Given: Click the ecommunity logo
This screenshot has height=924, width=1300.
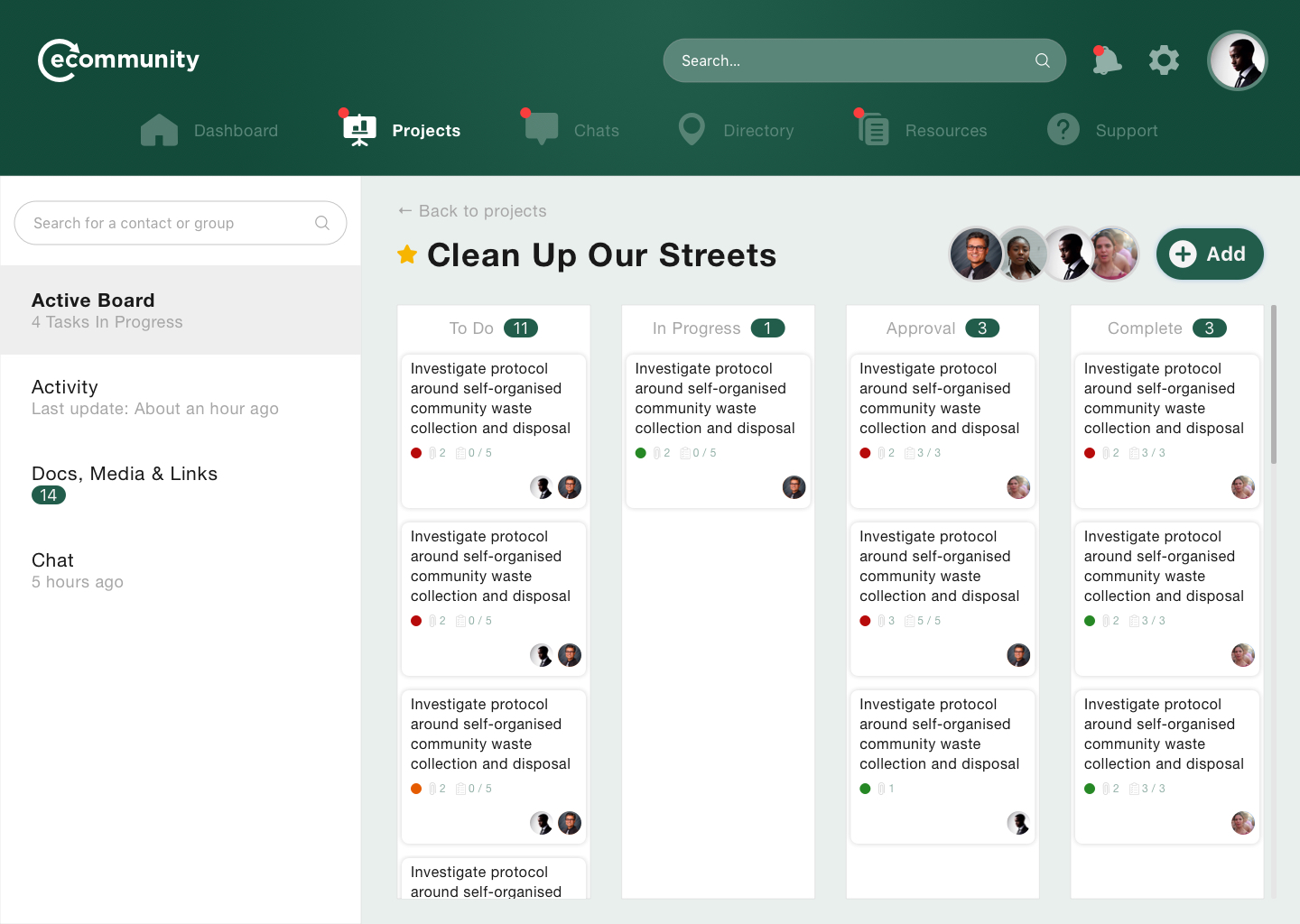Looking at the screenshot, I should tap(118, 60).
